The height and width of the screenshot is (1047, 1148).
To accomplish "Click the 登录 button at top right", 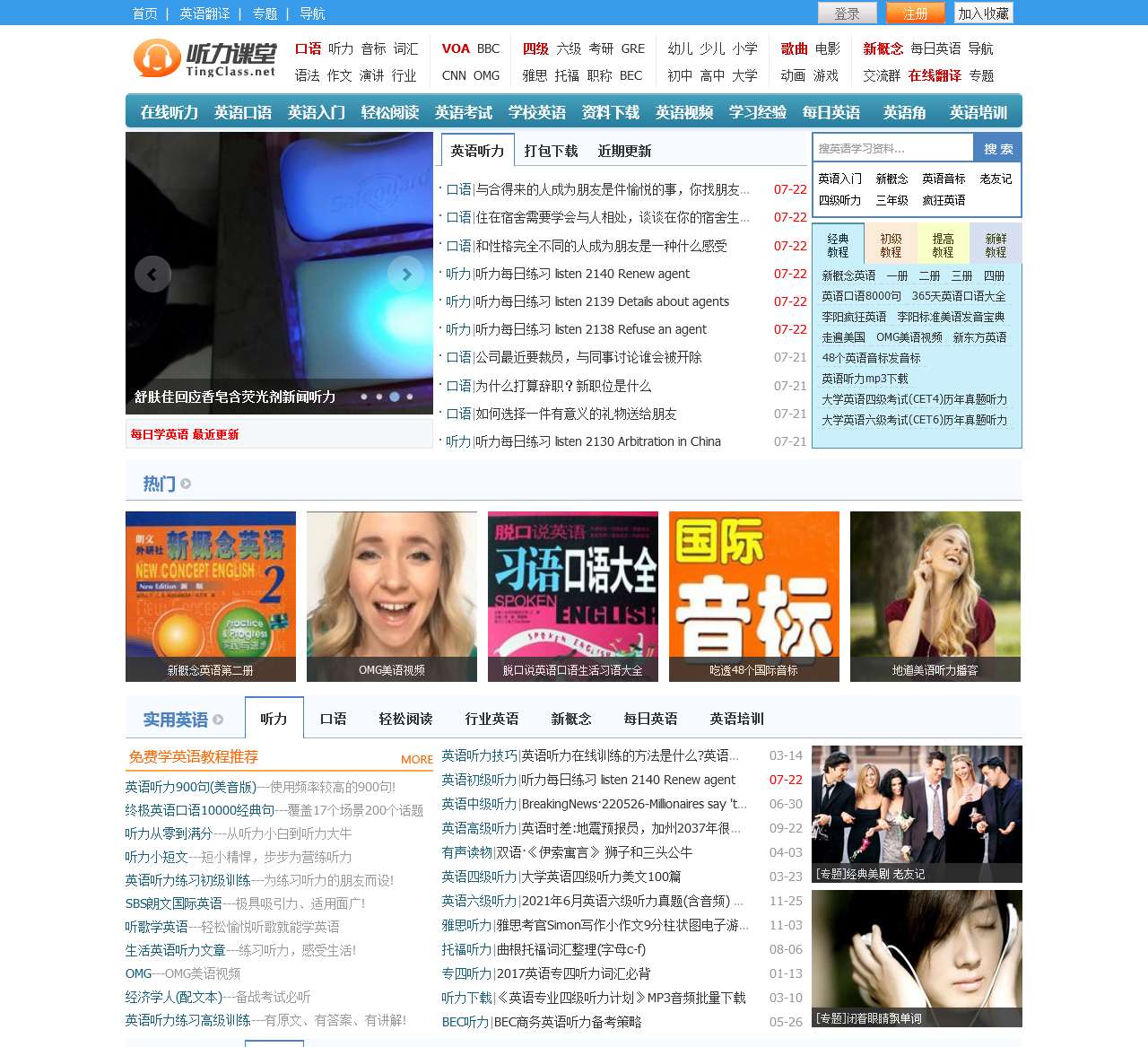I will click(x=846, y=13).
